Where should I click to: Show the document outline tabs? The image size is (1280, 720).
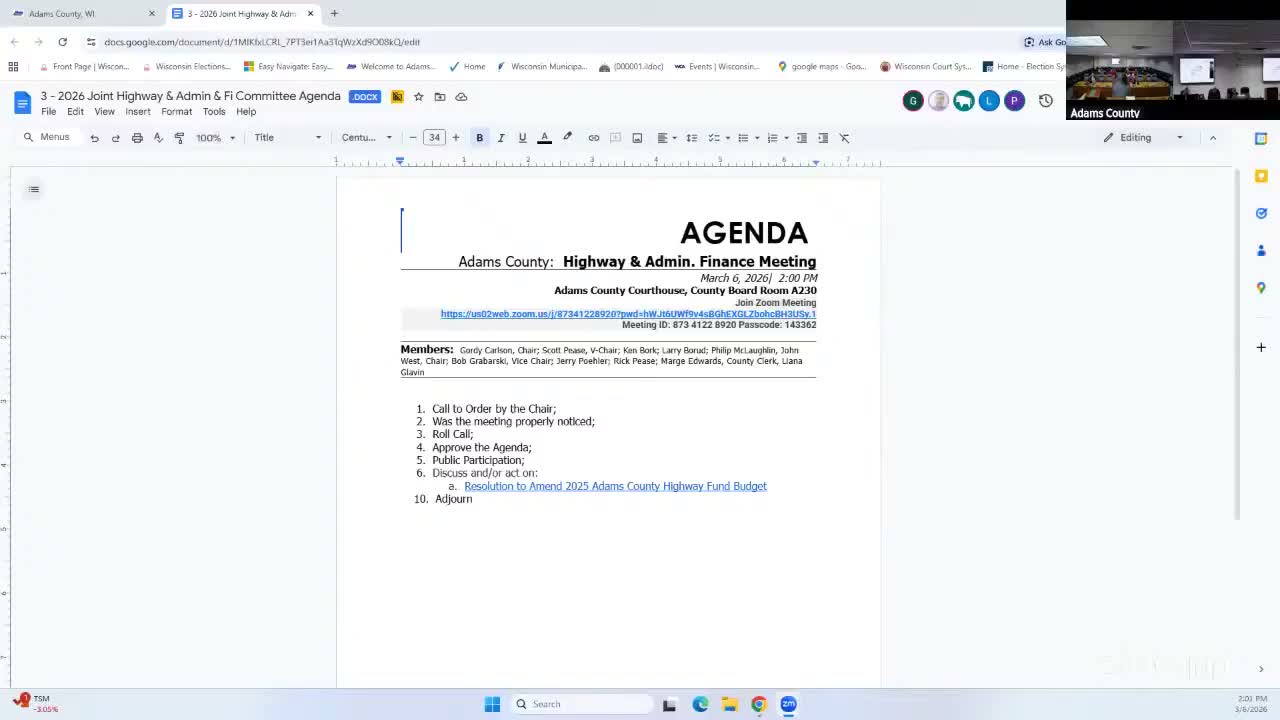tap(34, 189)
